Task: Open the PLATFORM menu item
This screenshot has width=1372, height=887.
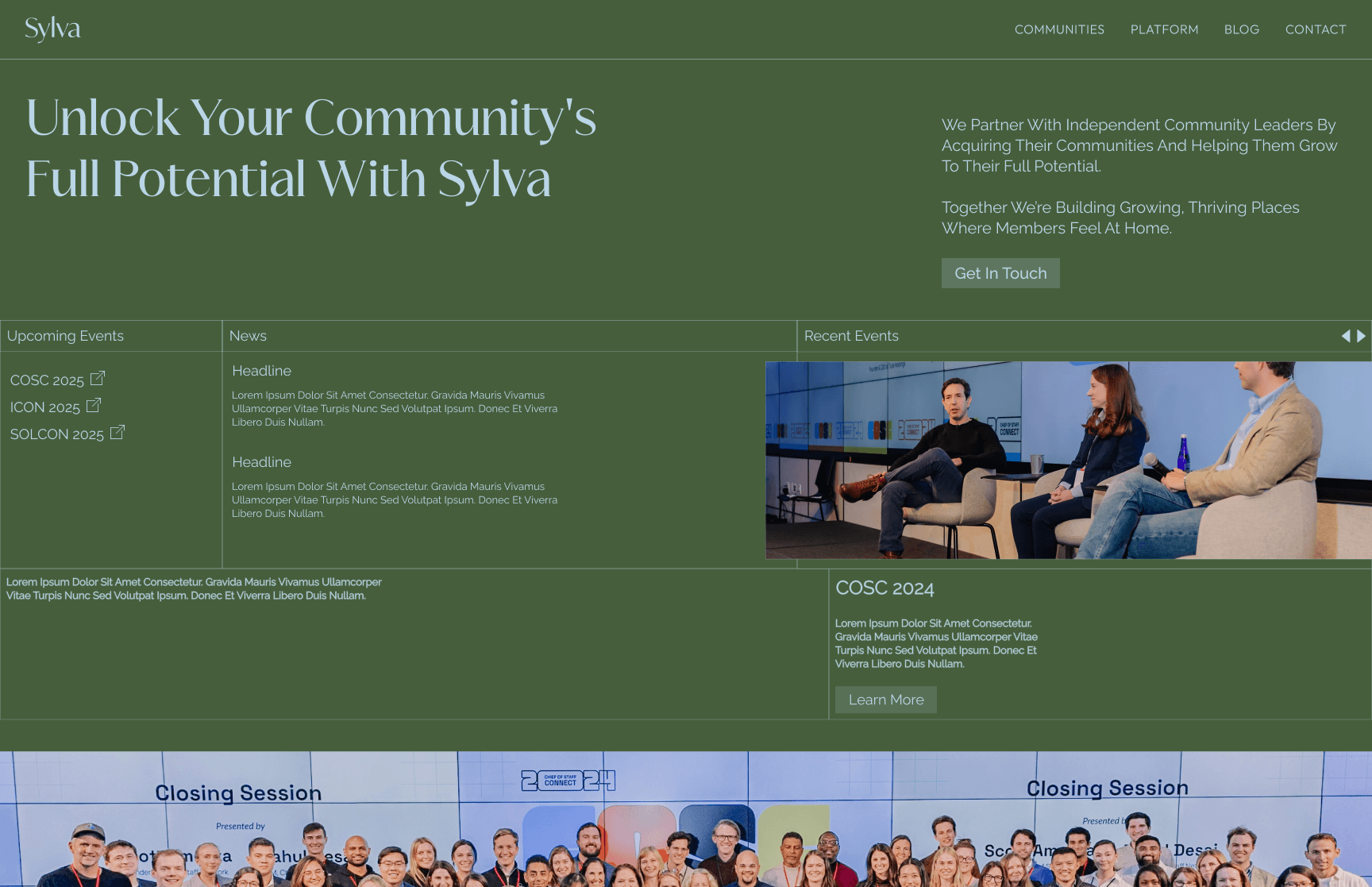Action: pyautogui.click(x=1164, y=29)
